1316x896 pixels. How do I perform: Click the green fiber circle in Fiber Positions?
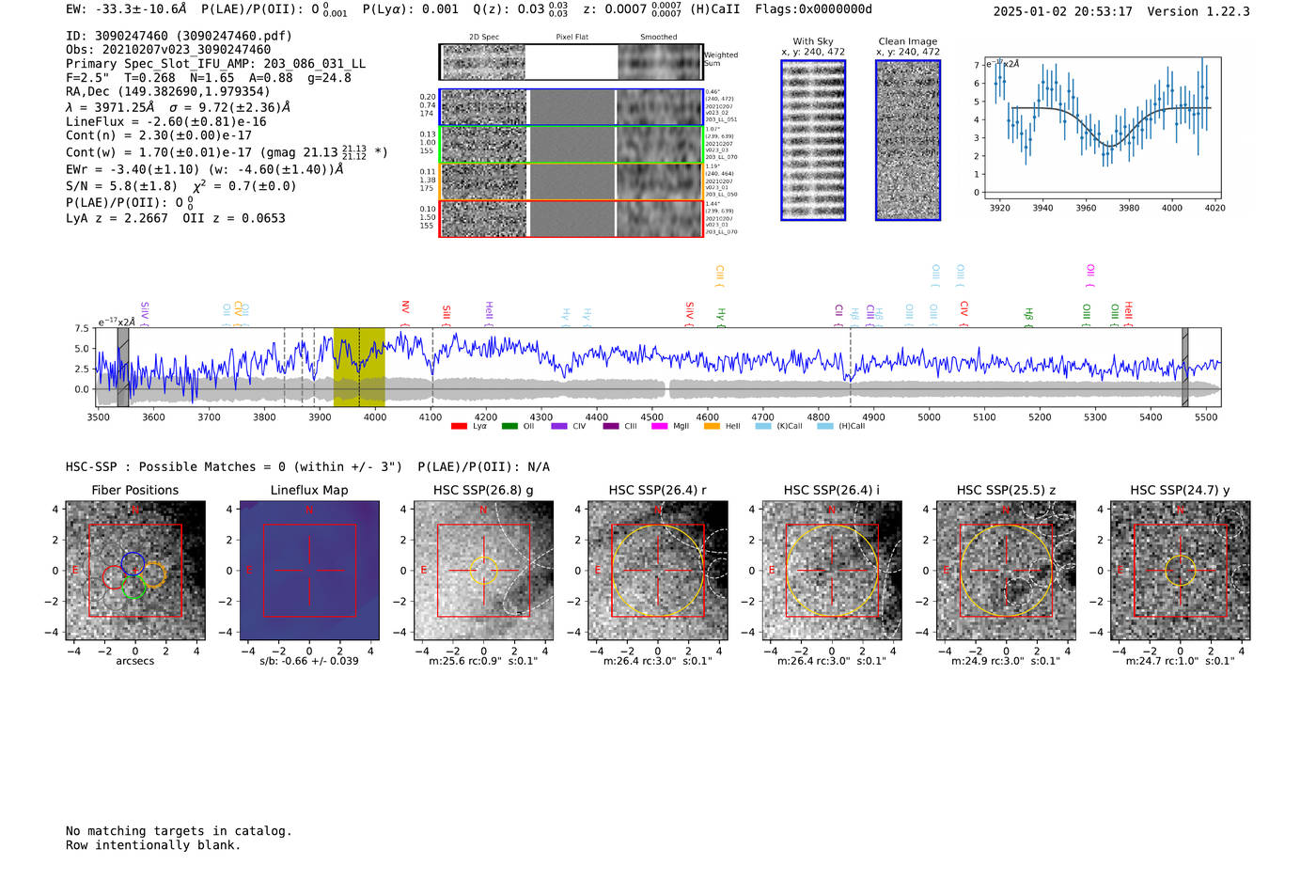(134, 587)
